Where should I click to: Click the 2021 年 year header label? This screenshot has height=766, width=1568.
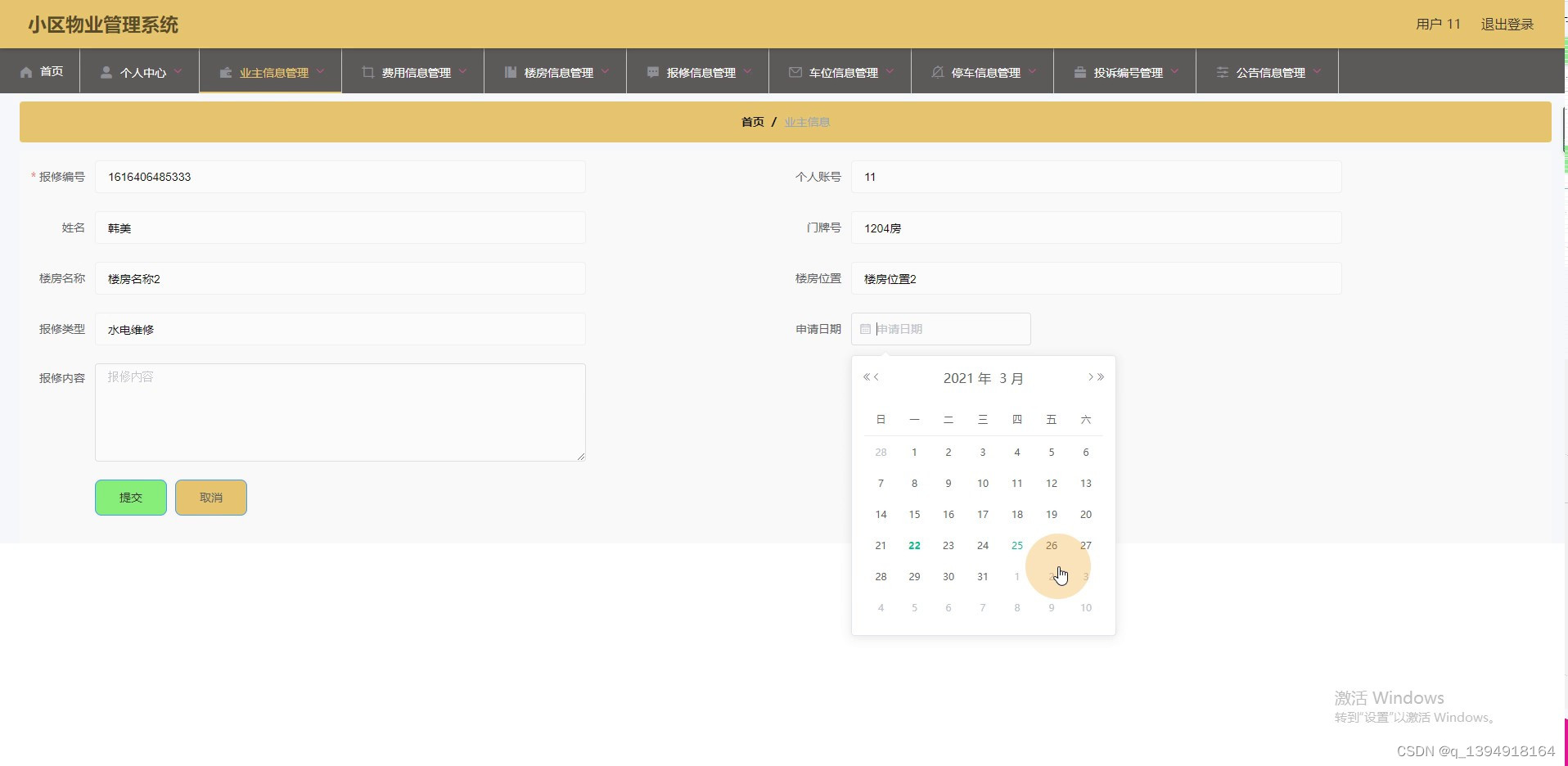tap(967, 378)
